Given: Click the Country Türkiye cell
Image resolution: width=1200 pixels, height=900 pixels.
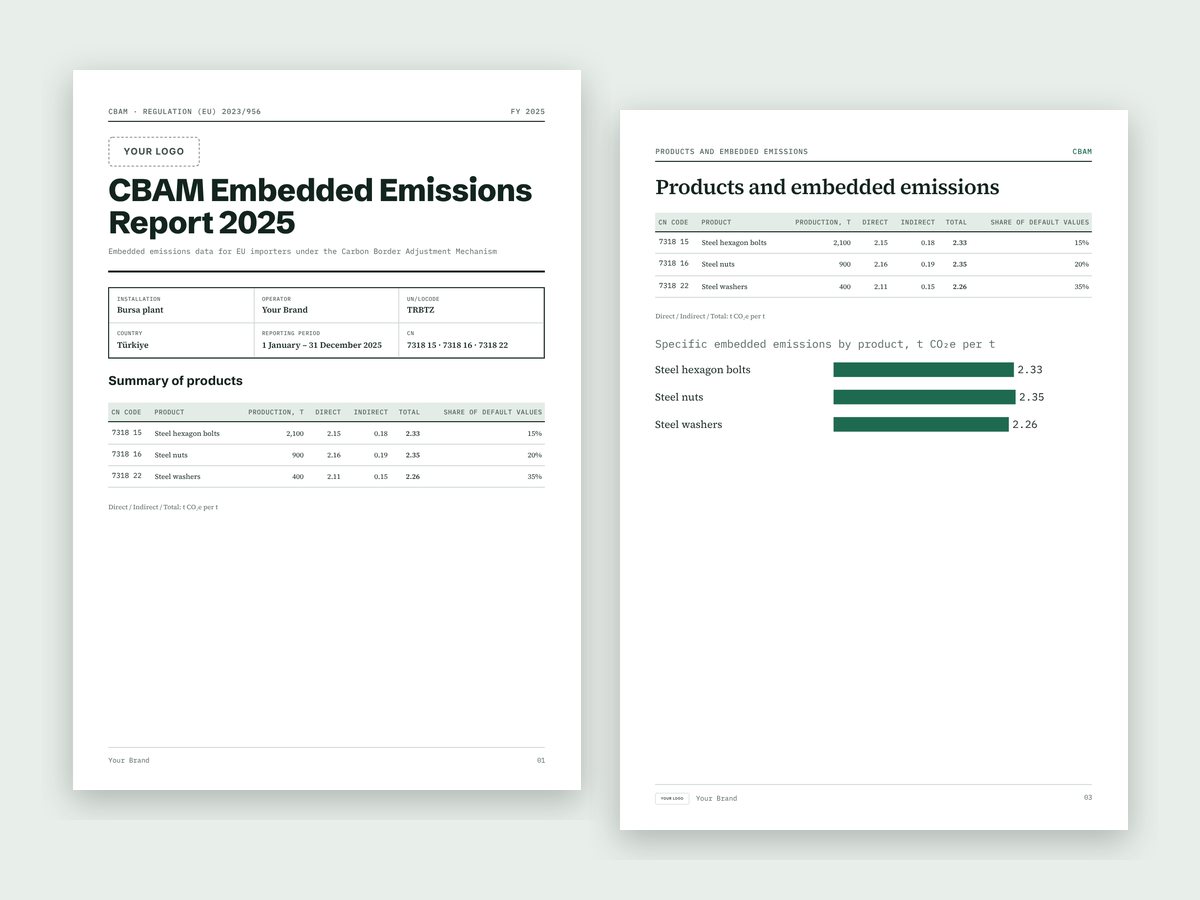Looking at the screenshot, I should point(181,340).
